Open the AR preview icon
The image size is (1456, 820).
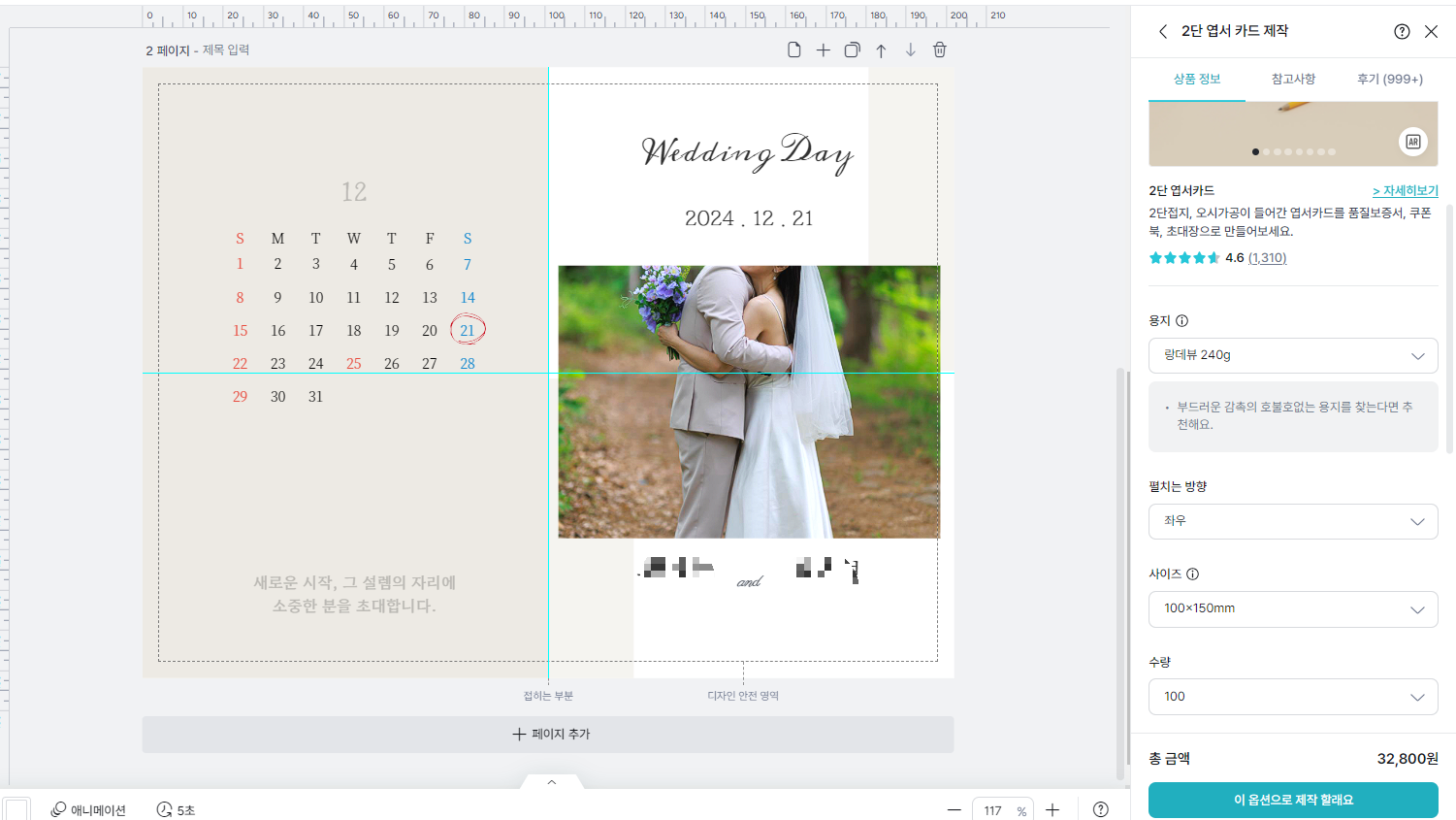point(1413,142)
